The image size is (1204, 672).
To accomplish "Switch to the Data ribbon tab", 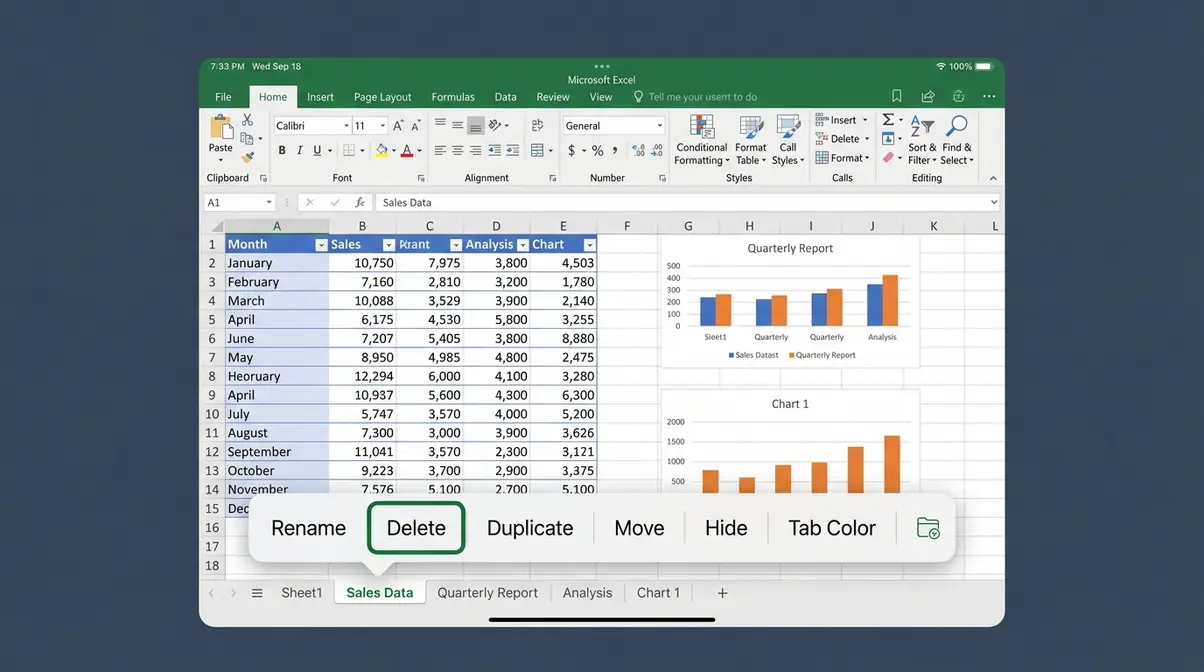I will pyautogui.click(x=505, y=97).
